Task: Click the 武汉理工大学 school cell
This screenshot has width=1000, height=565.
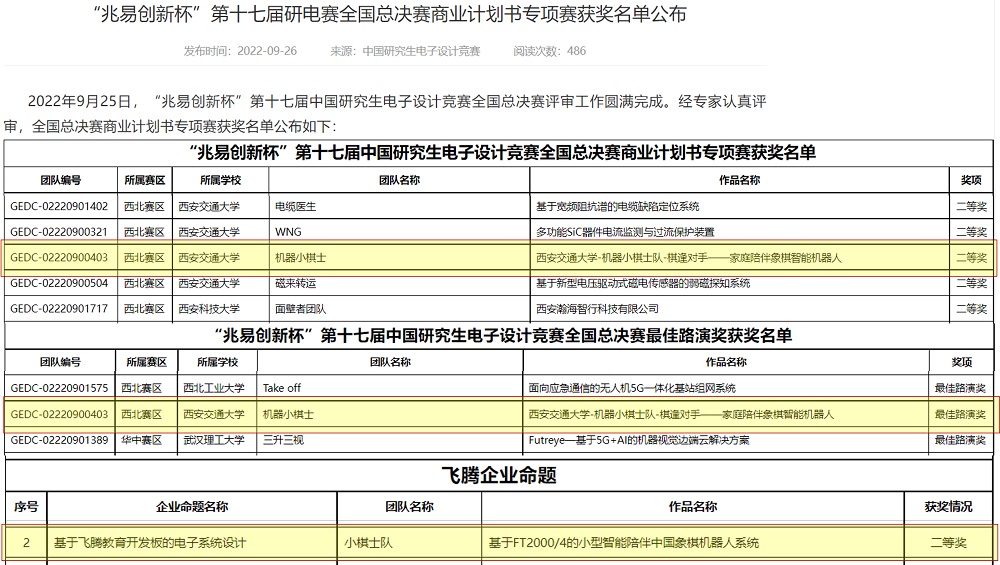Action: point(214,439)
